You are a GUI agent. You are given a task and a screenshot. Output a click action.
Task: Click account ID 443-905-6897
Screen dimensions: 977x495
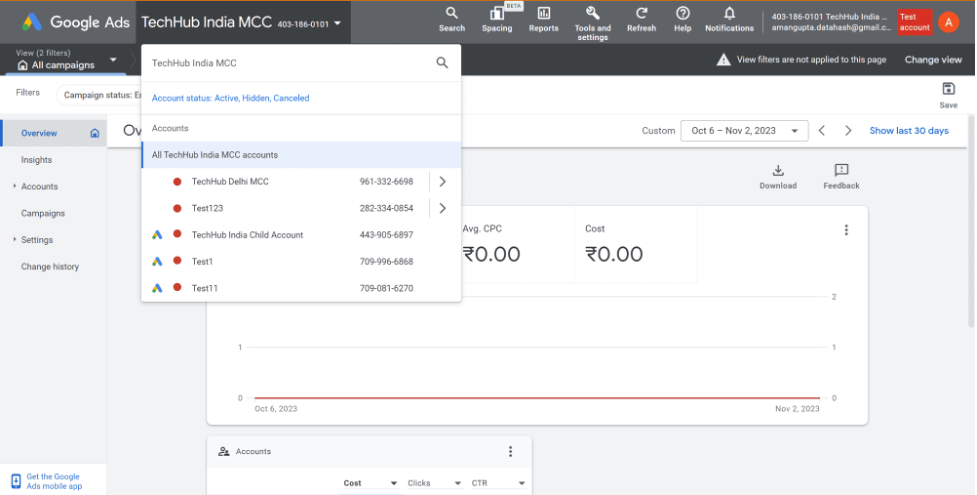point(386,234)
